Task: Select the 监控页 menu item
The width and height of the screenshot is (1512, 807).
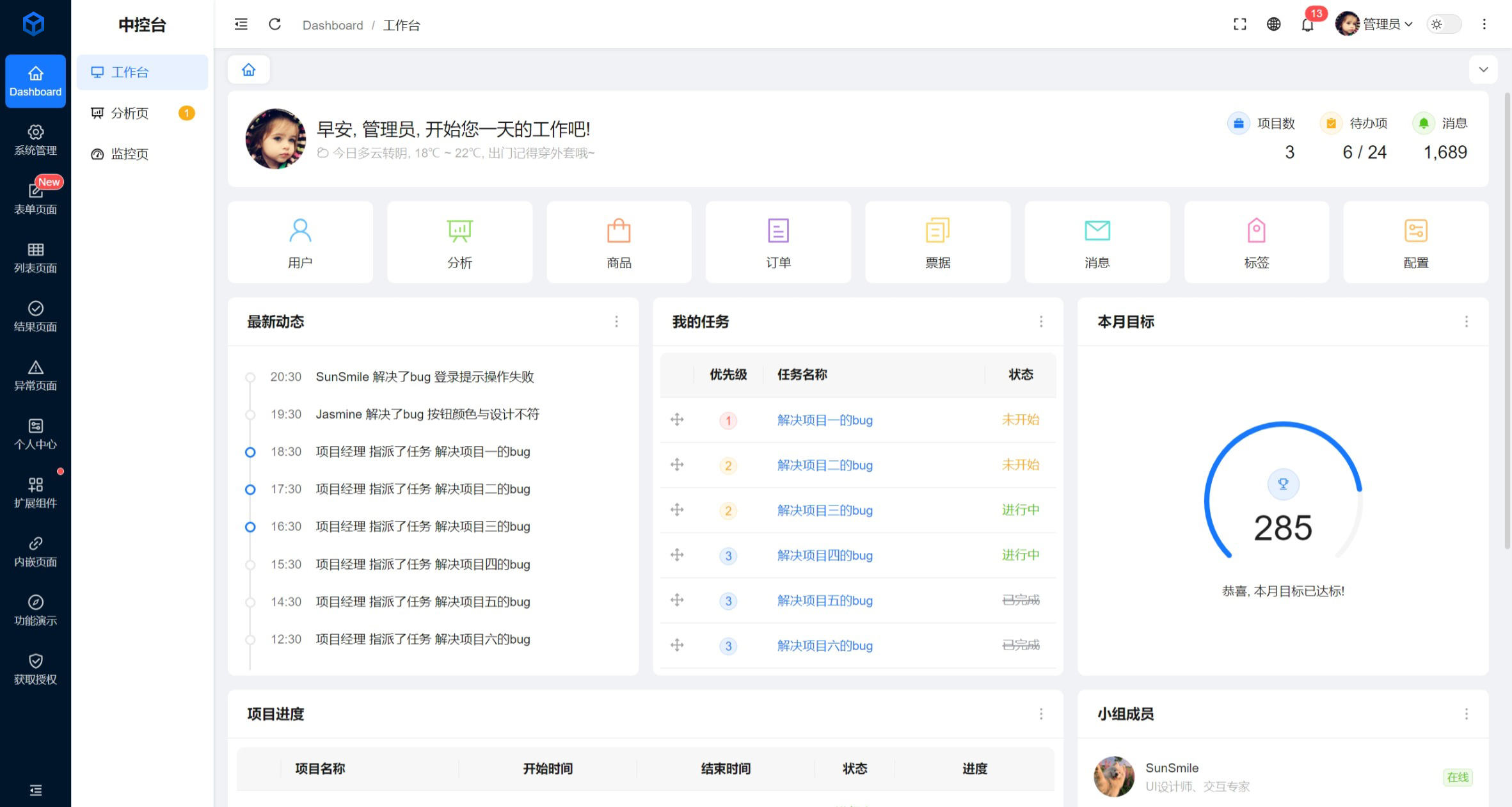Action: 130,154
